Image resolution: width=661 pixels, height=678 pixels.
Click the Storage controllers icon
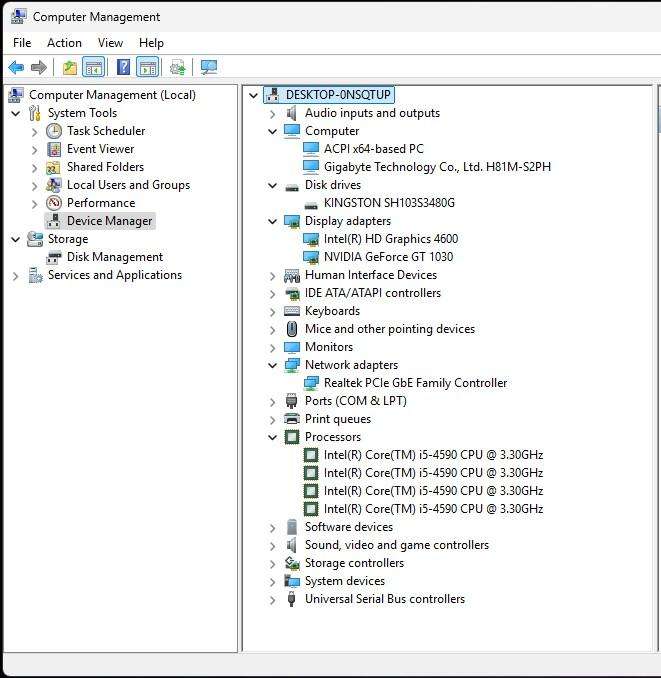(292, 563)
